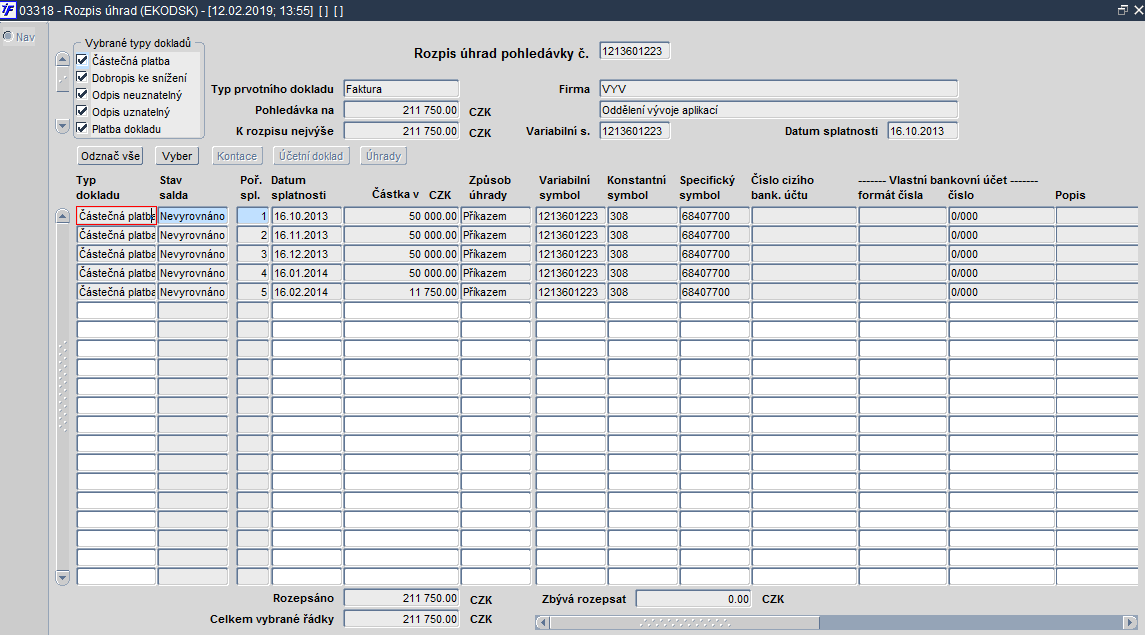Disable the Odpis neuznatelný checkbox
1145x635 pixels.
coord(83,94)
